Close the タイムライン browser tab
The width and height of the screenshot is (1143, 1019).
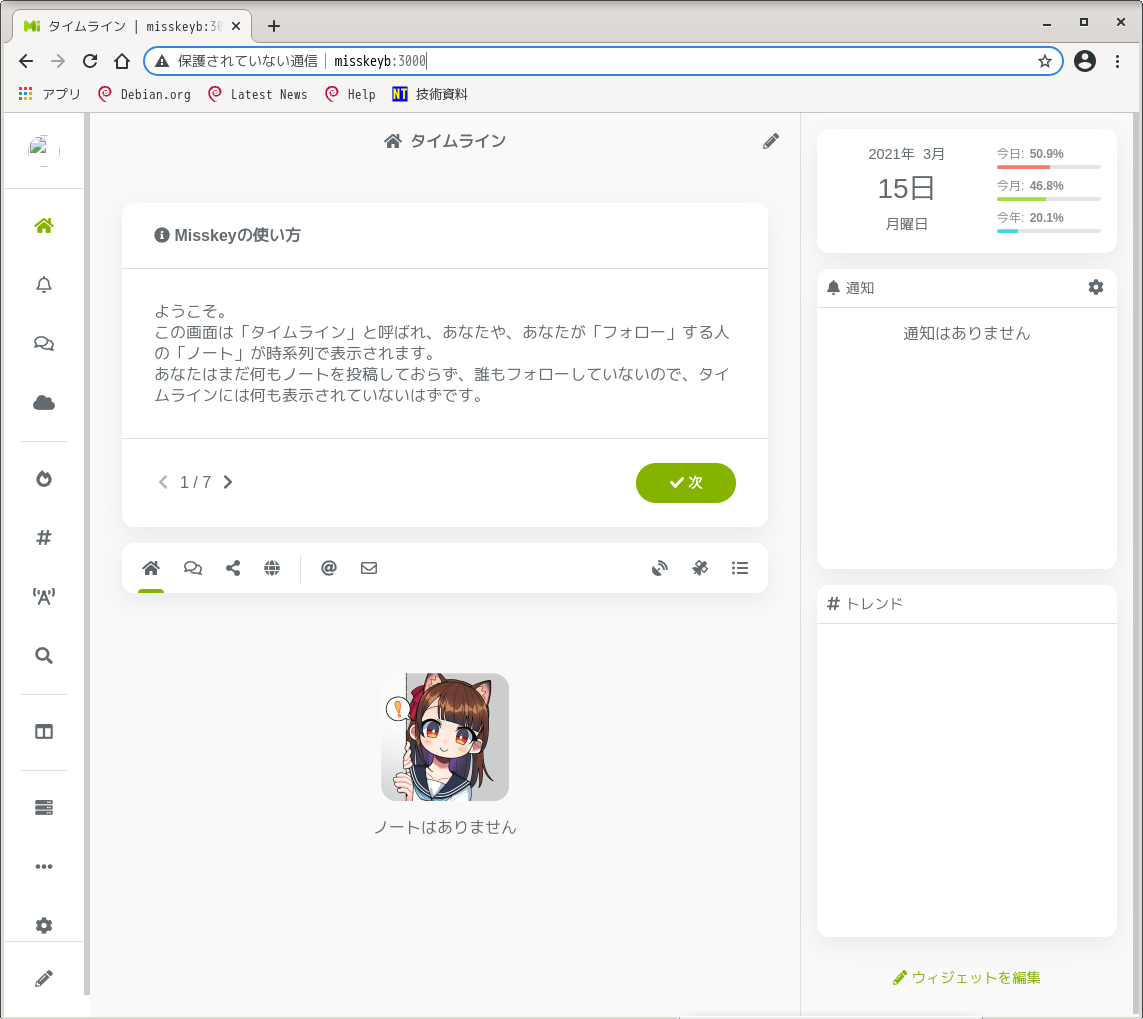tap(235, 26)
